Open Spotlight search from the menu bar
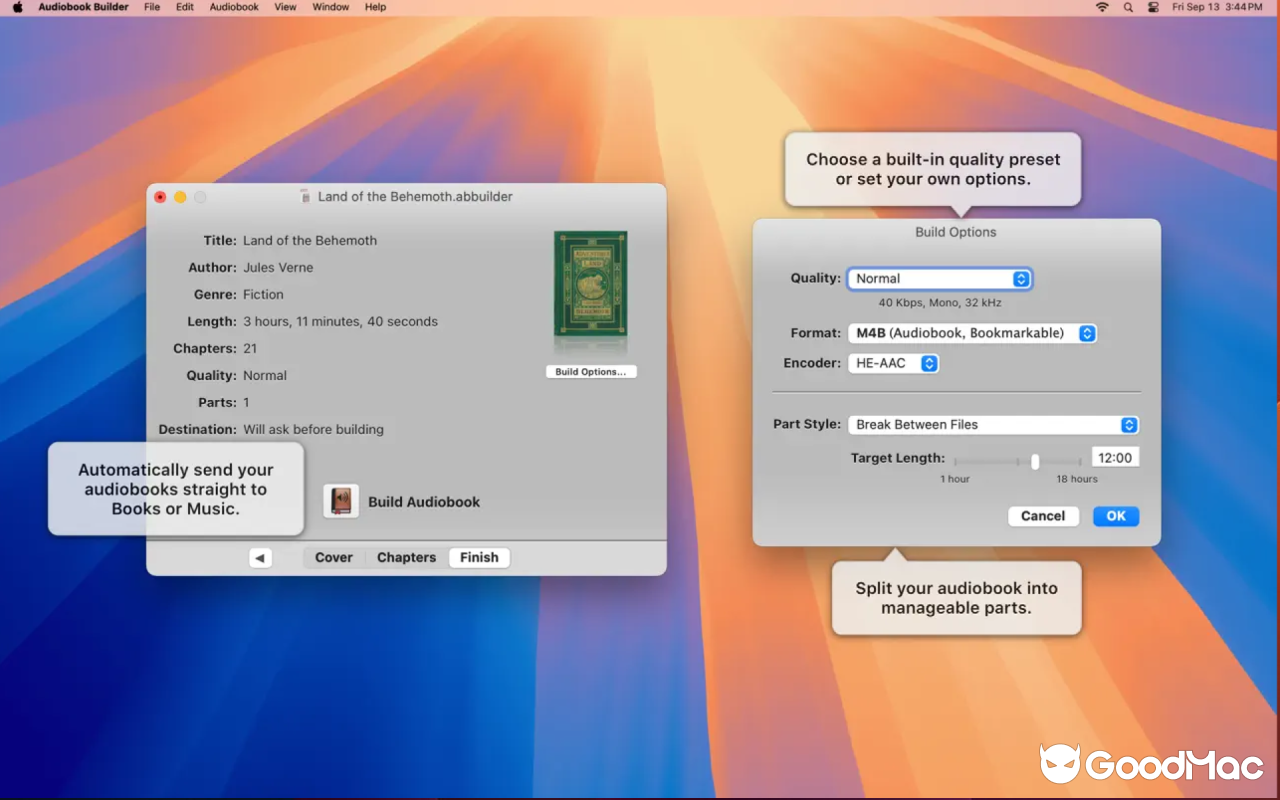The image size is (1280, 800). coord(1126,7)
